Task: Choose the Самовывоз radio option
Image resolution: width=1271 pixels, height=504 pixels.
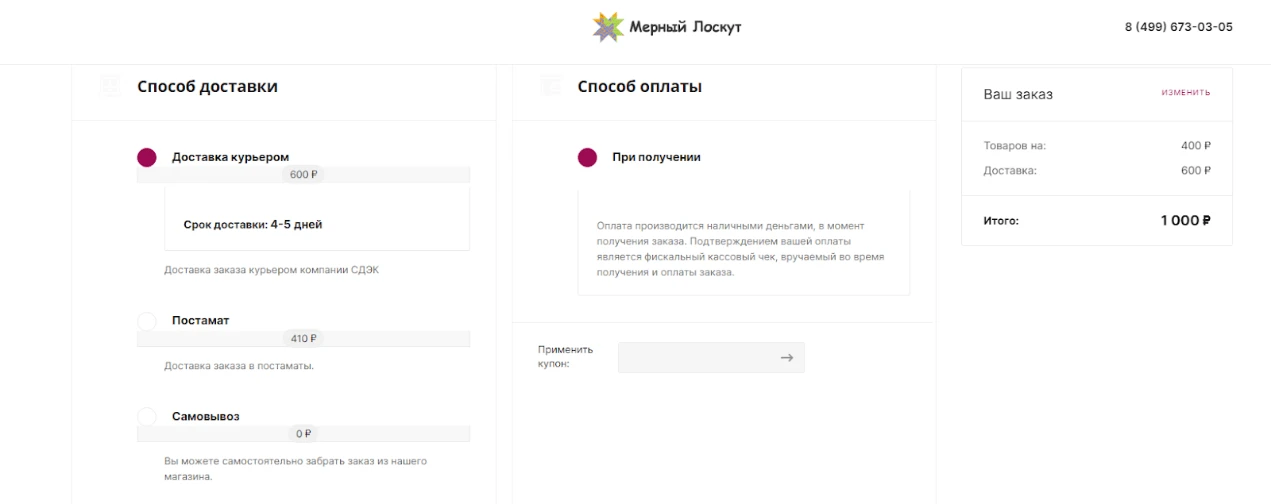Action: tap(147, 416)
